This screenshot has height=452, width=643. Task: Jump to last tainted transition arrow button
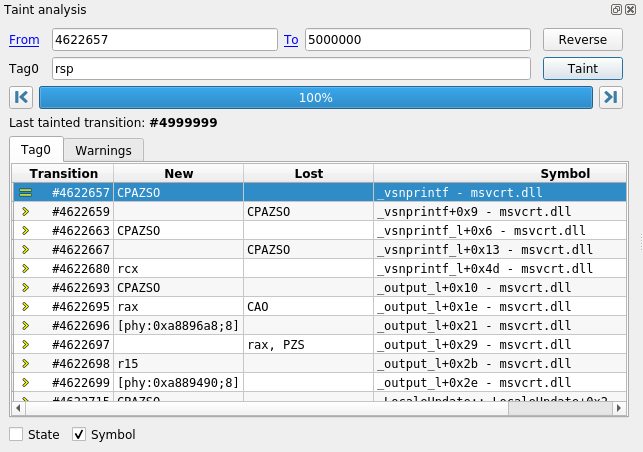(x=610, y=97)
